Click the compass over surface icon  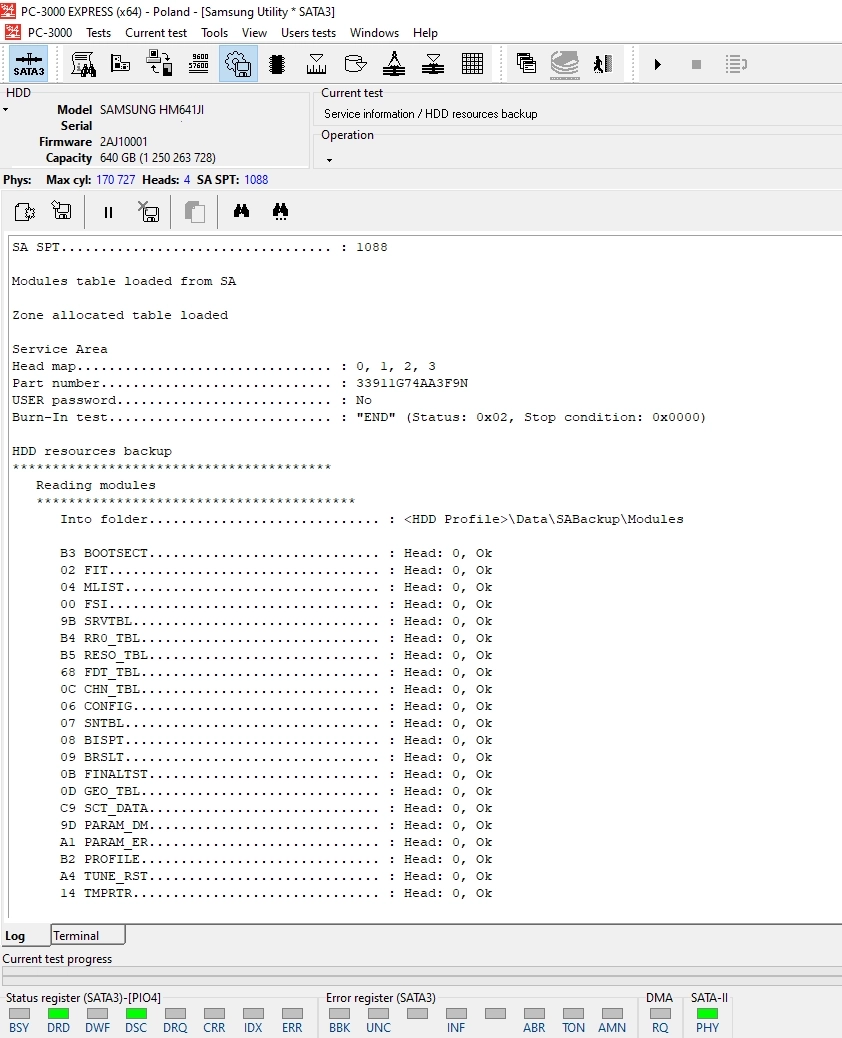click(x=394, y=64)
